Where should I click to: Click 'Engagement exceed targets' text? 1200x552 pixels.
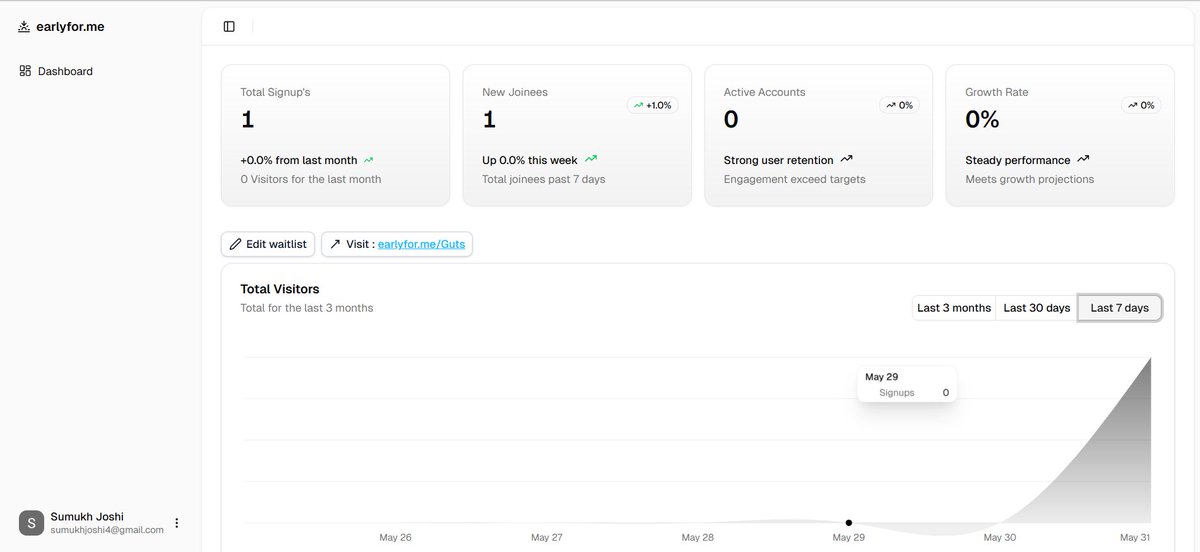pos(795,179)
